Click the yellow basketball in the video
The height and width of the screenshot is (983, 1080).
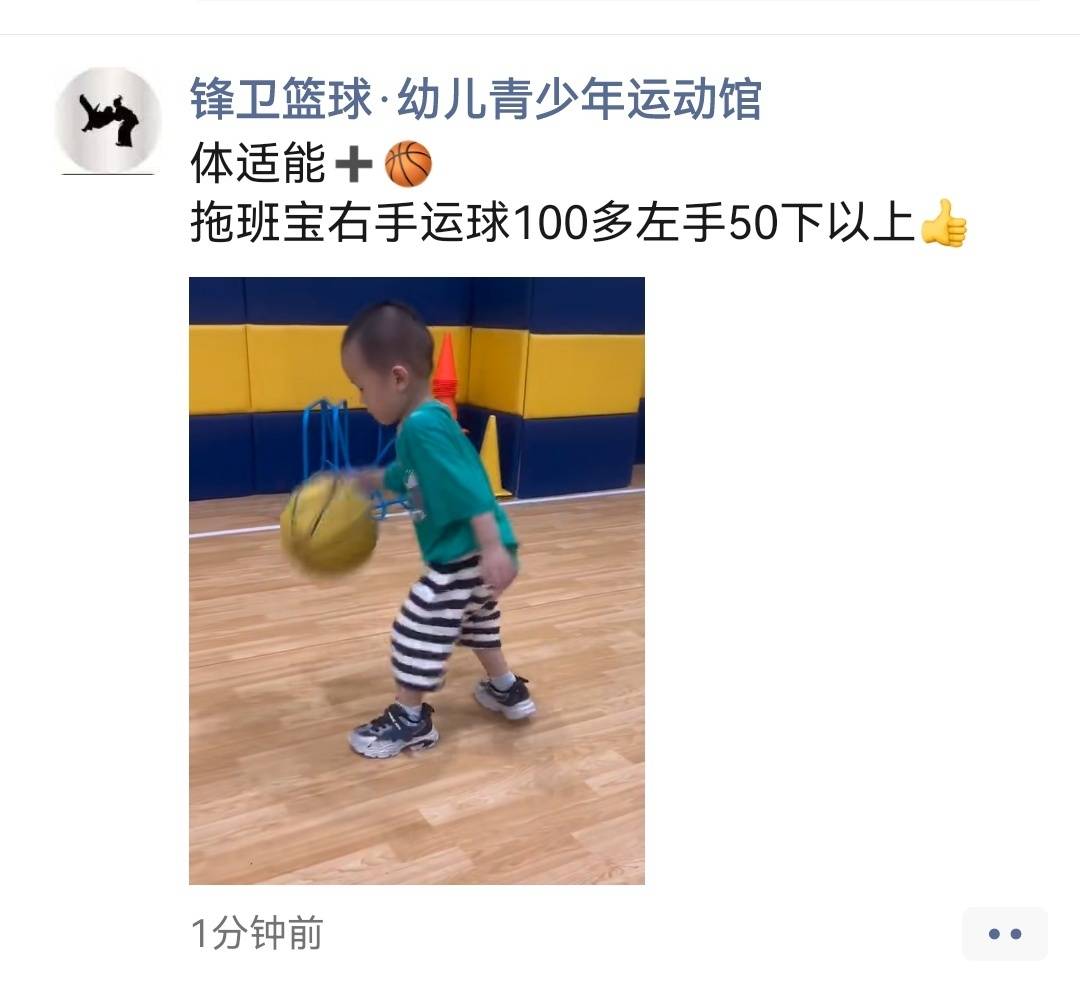pyautogui.click(x=329, y=523)
